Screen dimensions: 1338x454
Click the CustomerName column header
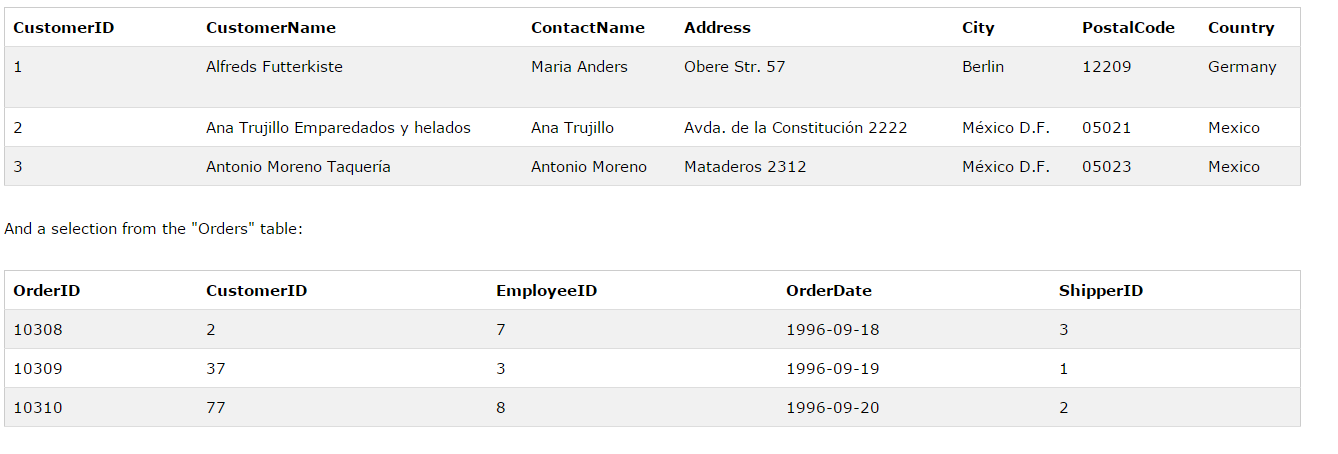point(271,28)
